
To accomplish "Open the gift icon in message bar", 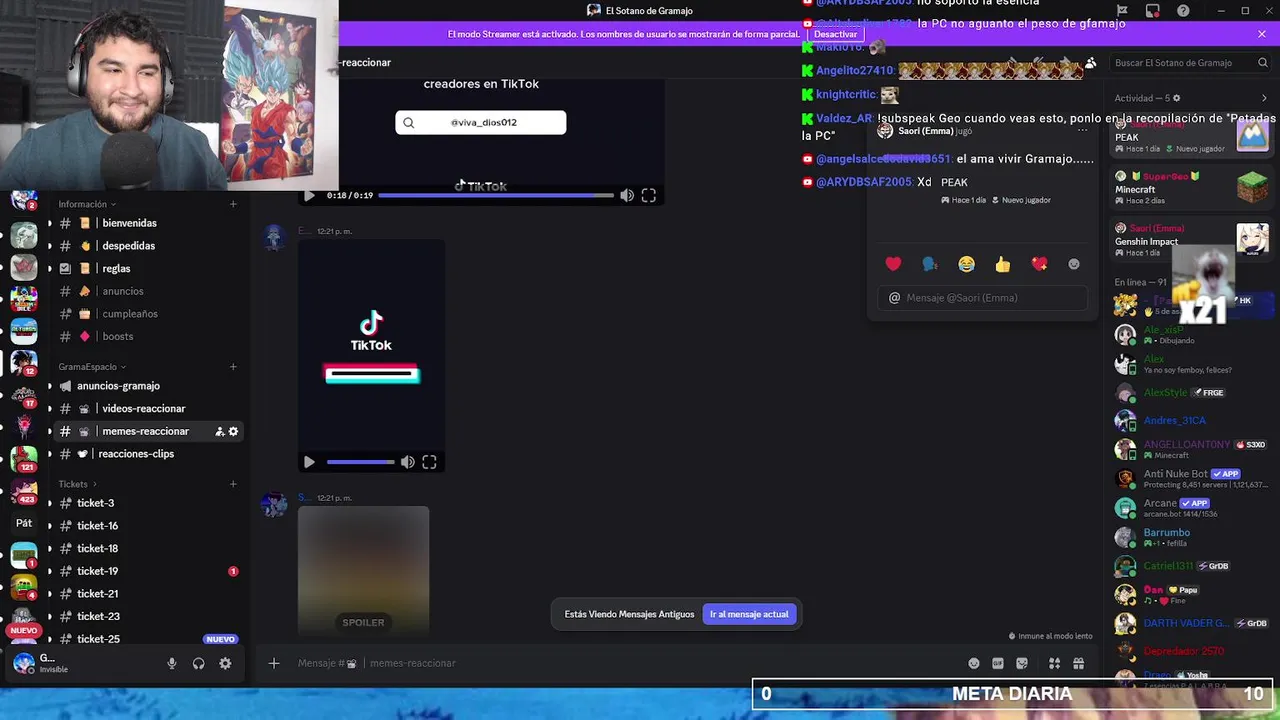I will [x=1078, y=663].
